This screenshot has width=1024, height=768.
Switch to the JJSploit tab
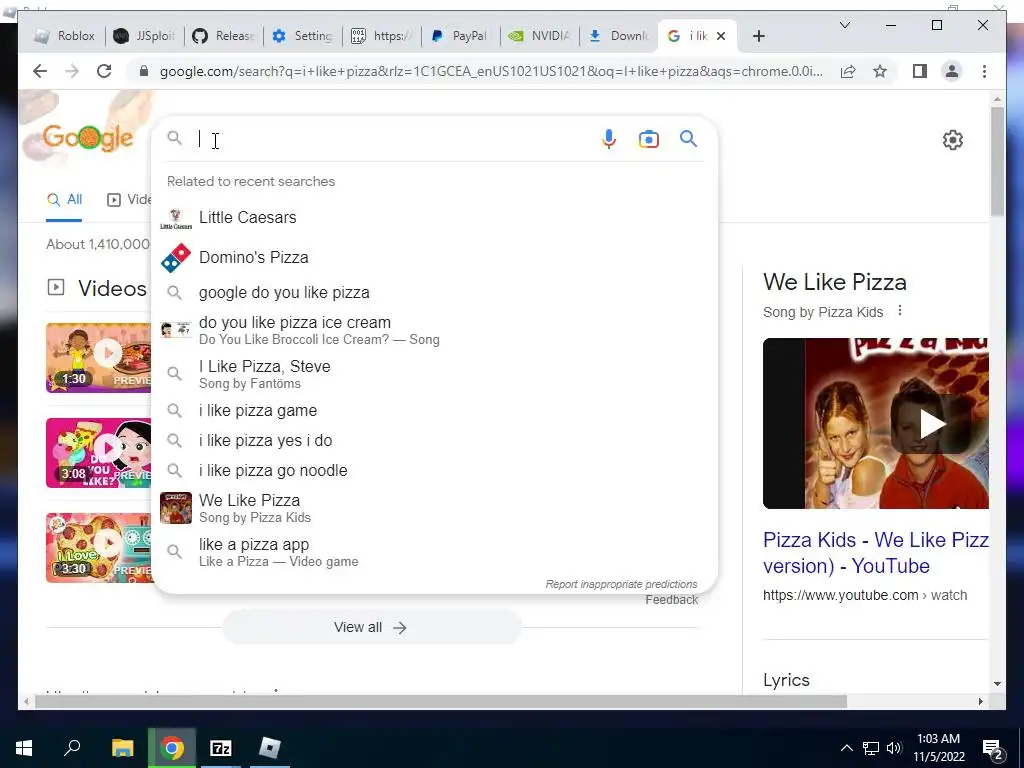pyautogui.click(x=144, y=36)
